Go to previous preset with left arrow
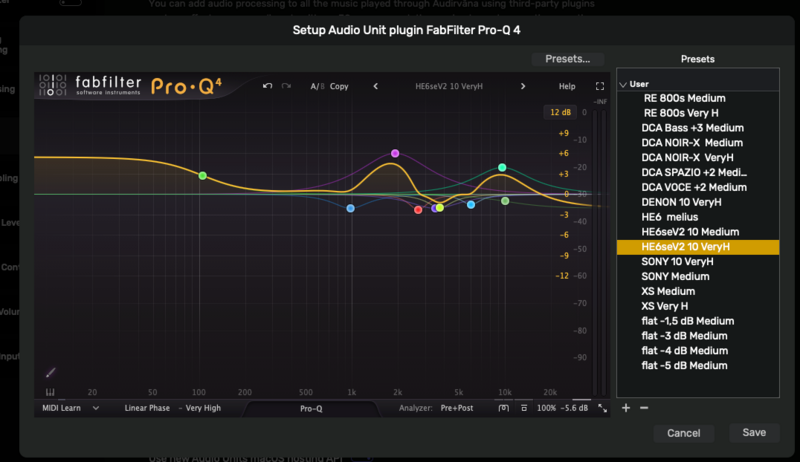The width and height of the screenshot is (800, 462). tap(376, 86)
